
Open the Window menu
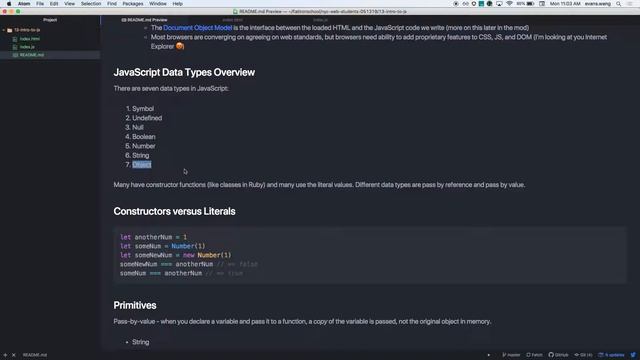158,4
